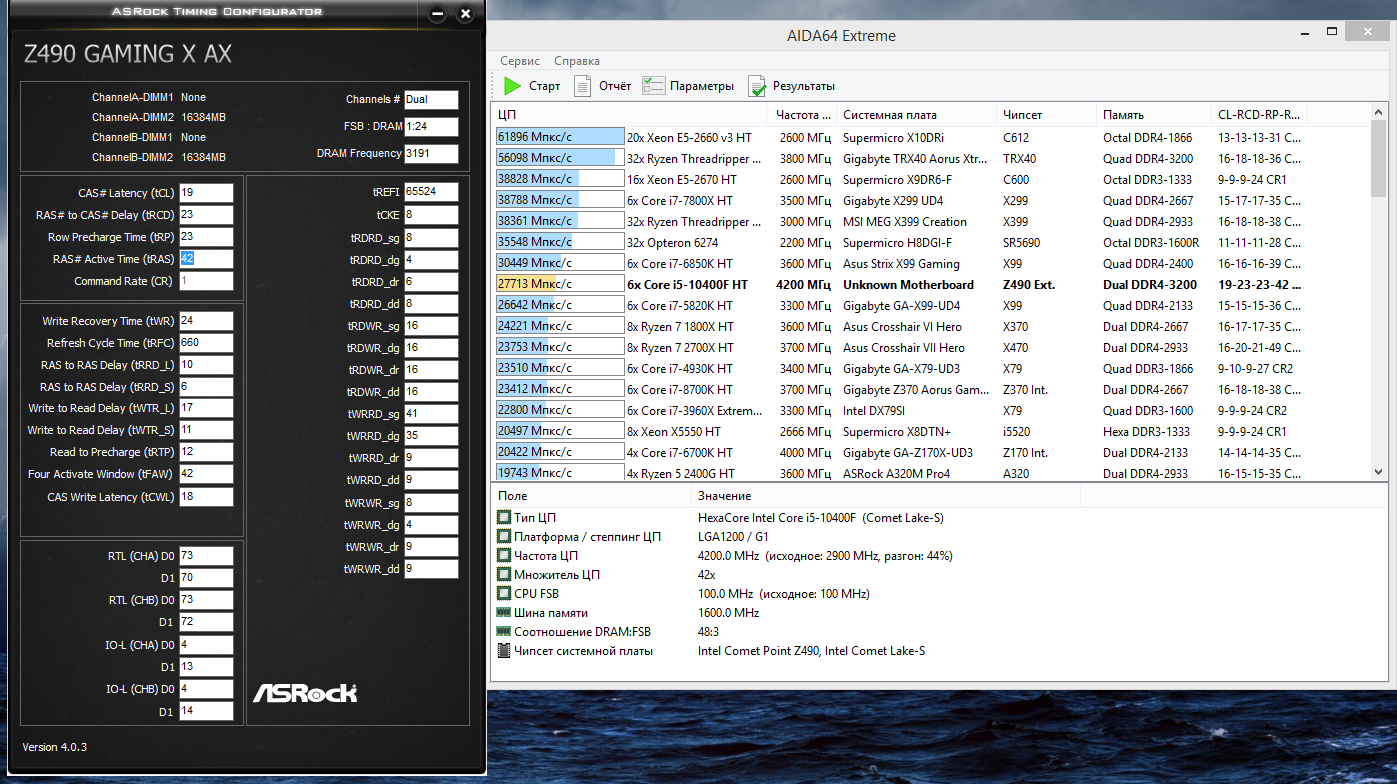Click the RAS# Active Time (tRAS) field

point(206,259)
